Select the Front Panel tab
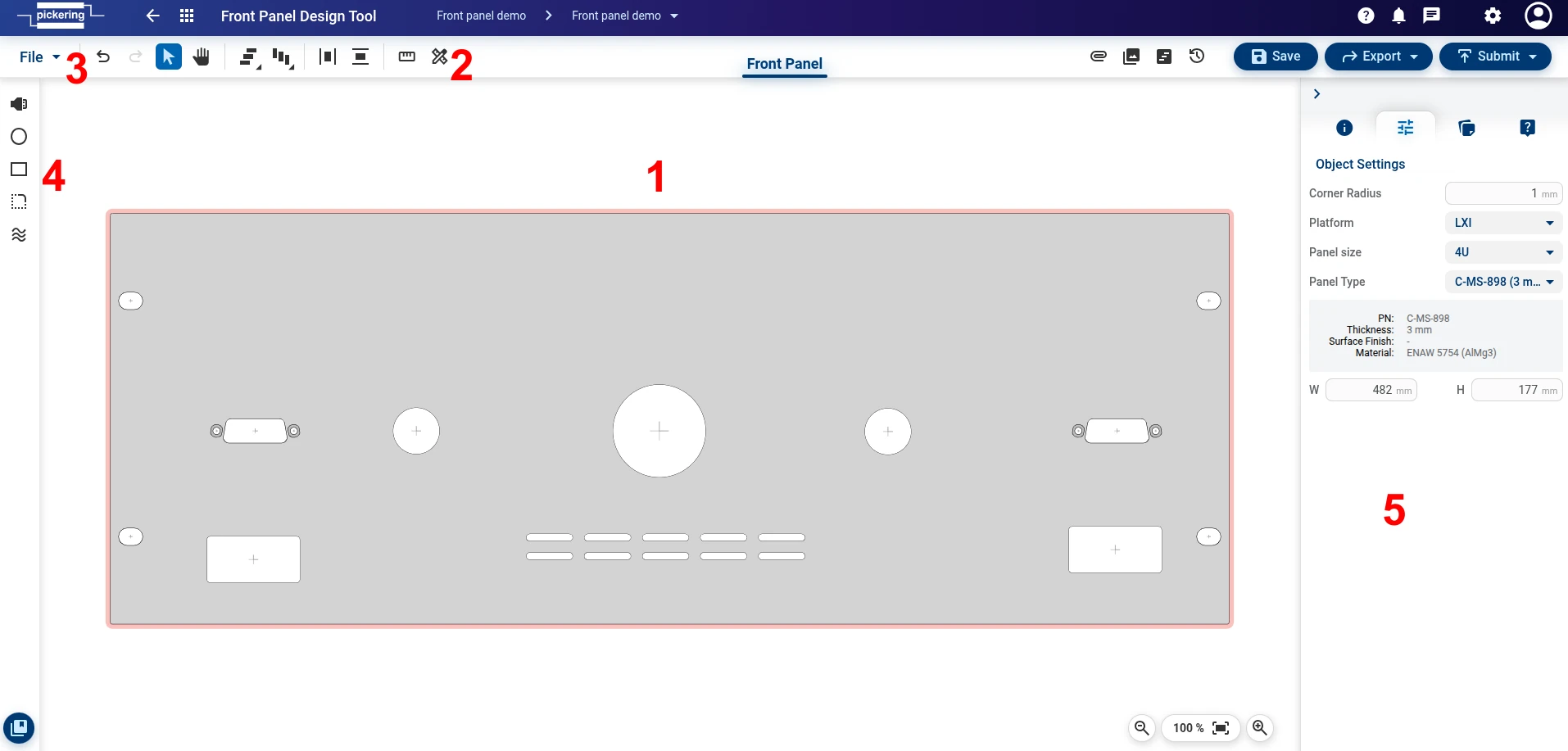1568x751 pixels. [x=785, y=64]
